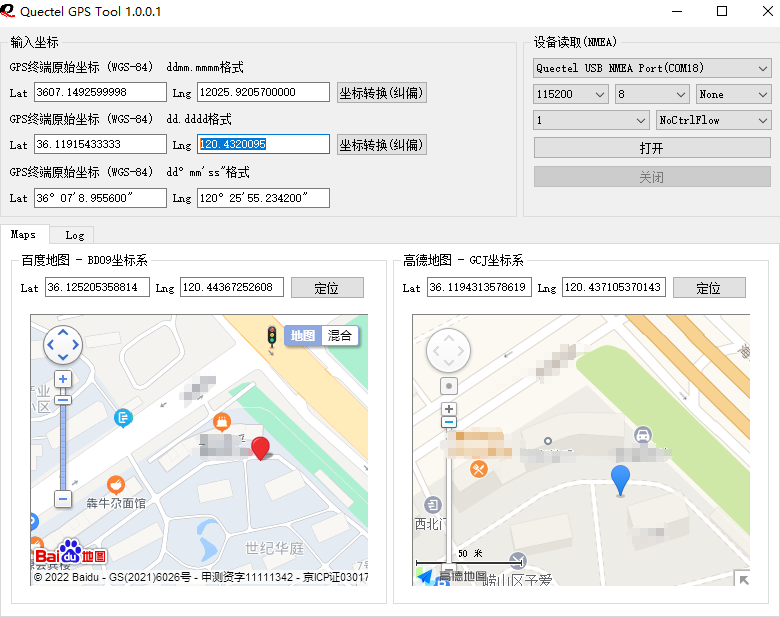780x617 pixels.
Task: Zoom in on the Baidu map
Action: (x=63, y=379)
